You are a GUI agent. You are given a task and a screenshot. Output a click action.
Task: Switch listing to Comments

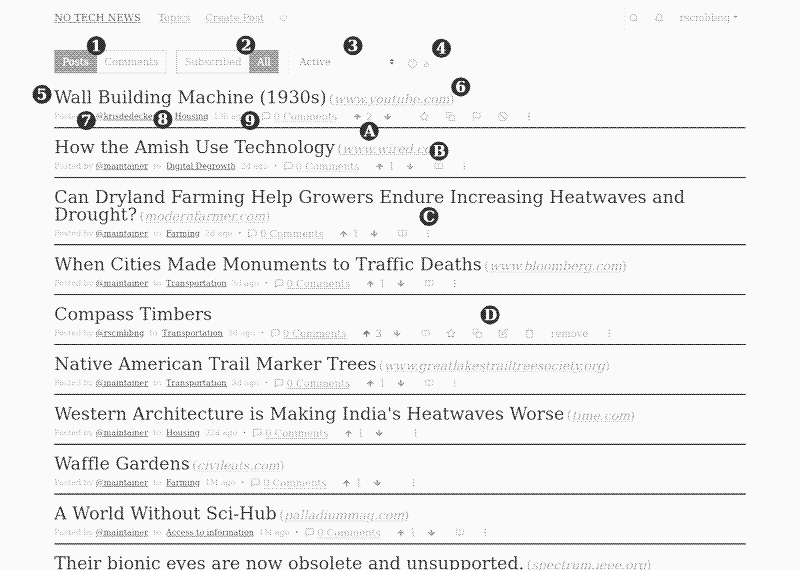[131, 62]
